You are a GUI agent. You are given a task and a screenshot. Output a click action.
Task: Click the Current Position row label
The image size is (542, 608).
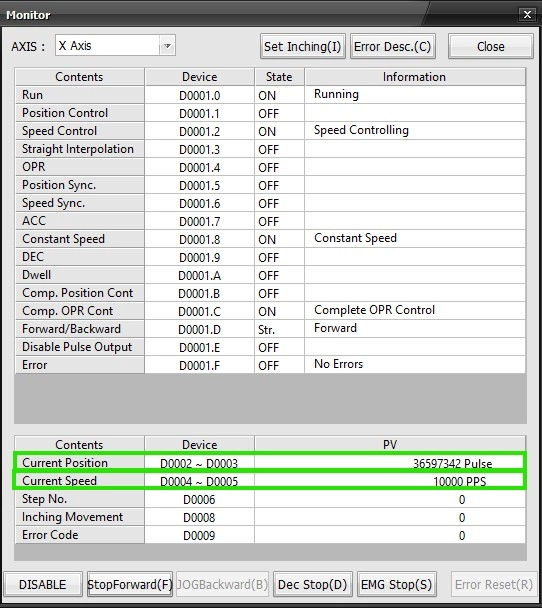(x=80, y=463)
